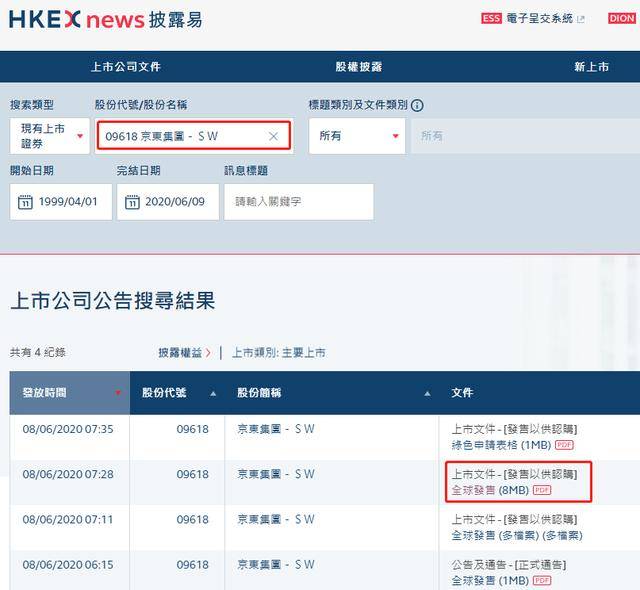Open the 綠色申請表格 (1MB) document link

[x=501, y=444]
